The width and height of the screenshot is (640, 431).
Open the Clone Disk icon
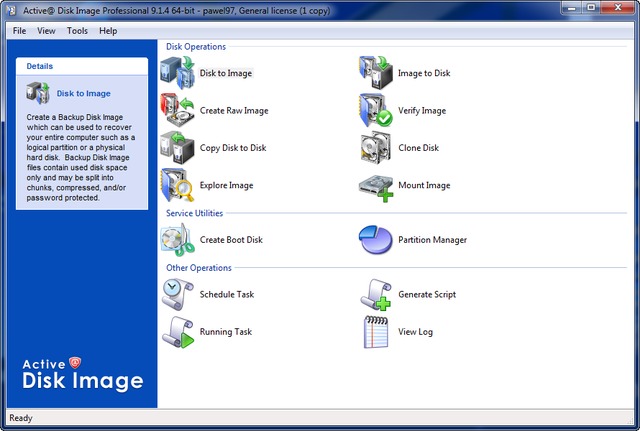pos(374,148)
